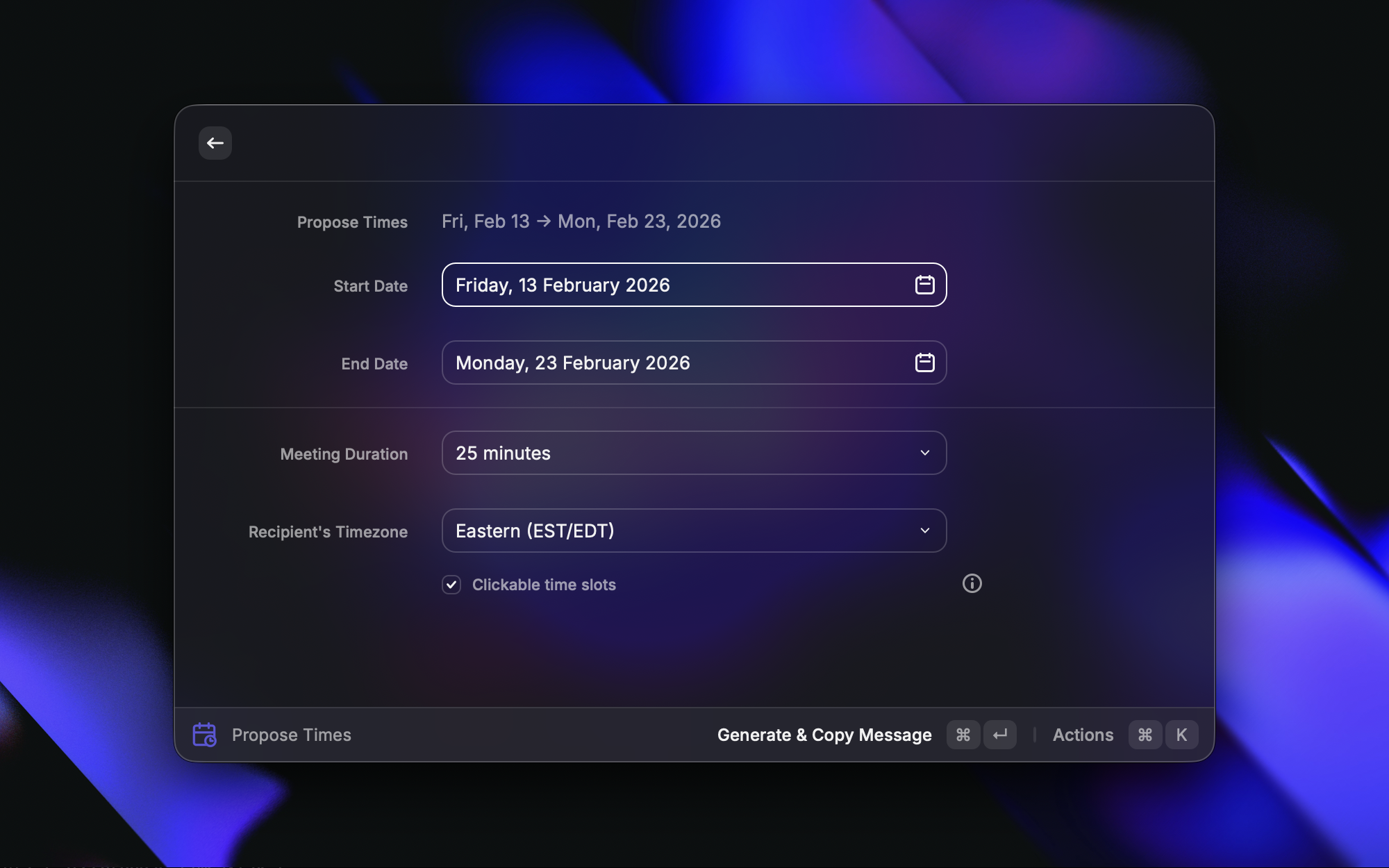Click the Command key icon next to Actions
Screen dimensions: 1389x868
1145,735
